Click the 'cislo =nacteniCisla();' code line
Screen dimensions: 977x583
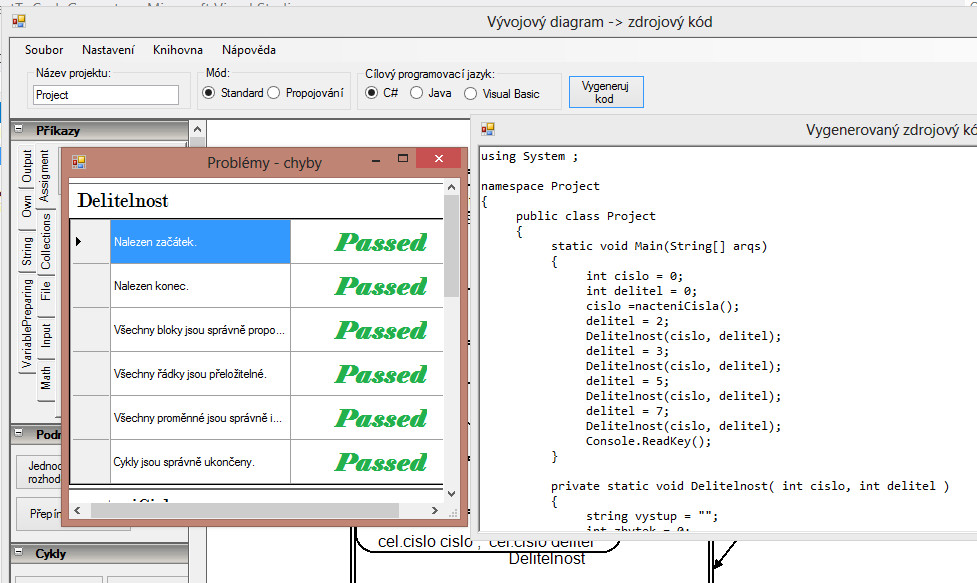[x=662, y=306]
